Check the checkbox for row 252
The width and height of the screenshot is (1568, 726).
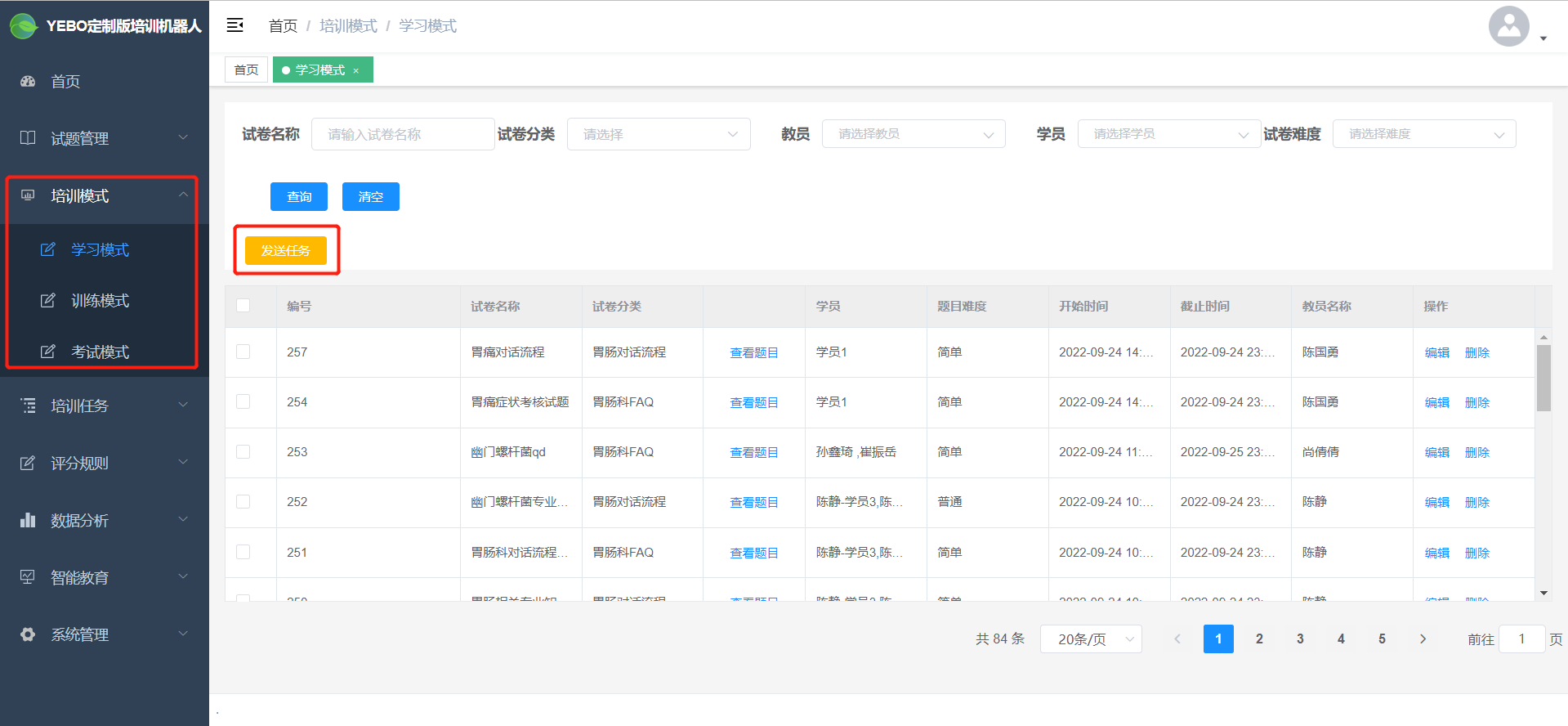243,501
